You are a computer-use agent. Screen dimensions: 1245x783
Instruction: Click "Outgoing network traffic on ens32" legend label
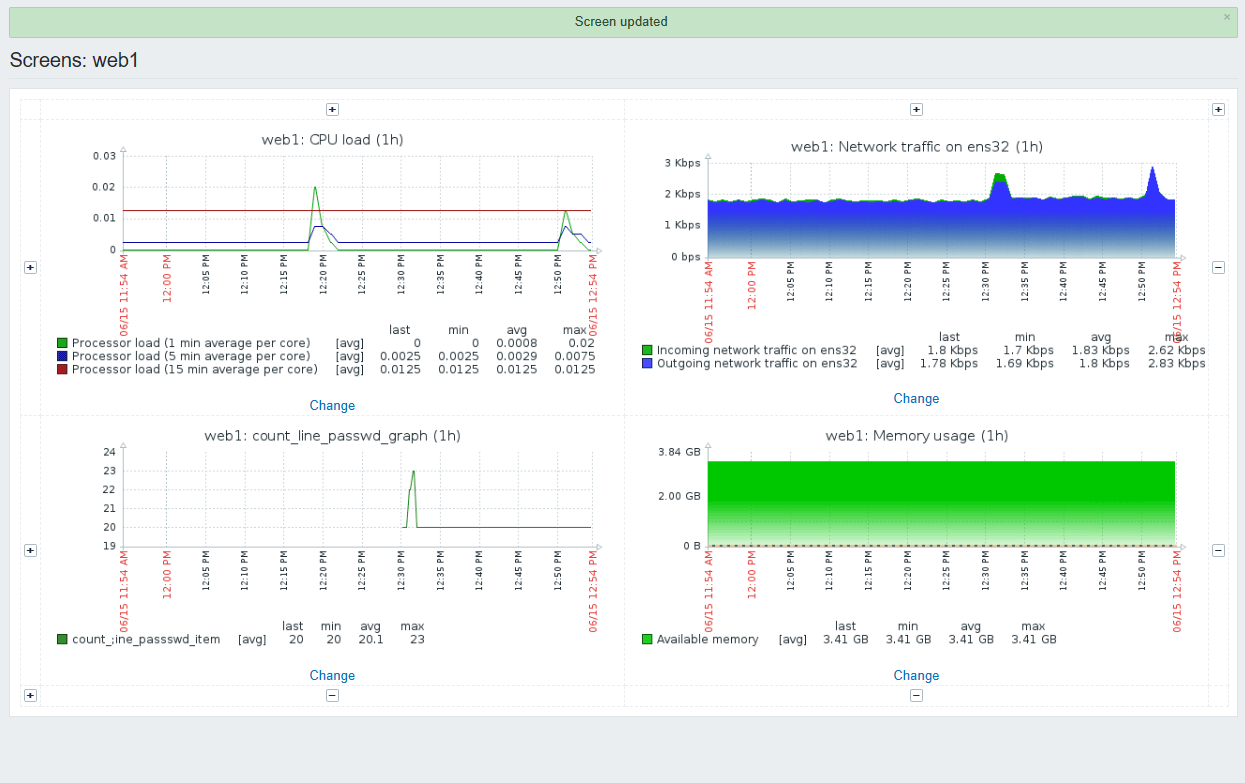coord(757,363)
